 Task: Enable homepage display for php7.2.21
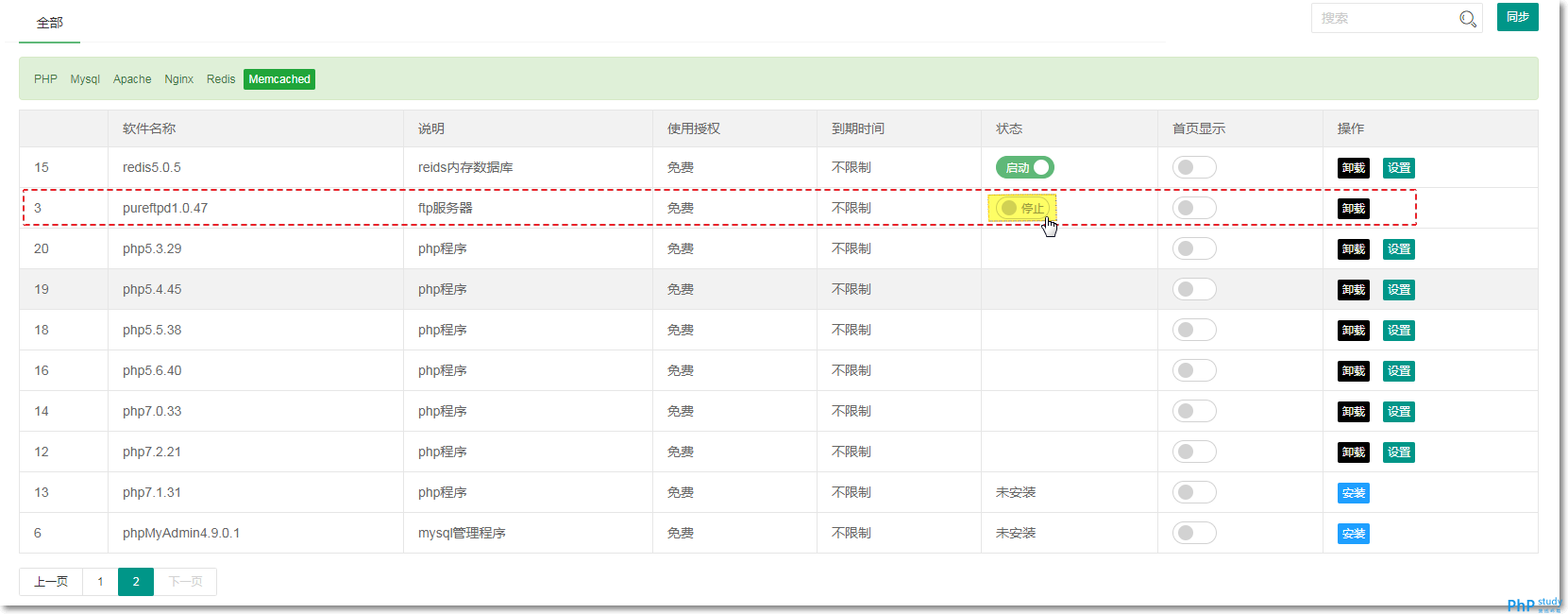[x=1194, y=452]
